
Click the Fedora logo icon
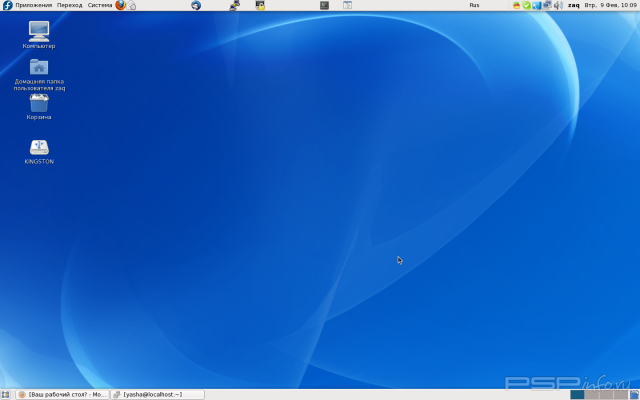pyautogui.click(x=7, y=5)
